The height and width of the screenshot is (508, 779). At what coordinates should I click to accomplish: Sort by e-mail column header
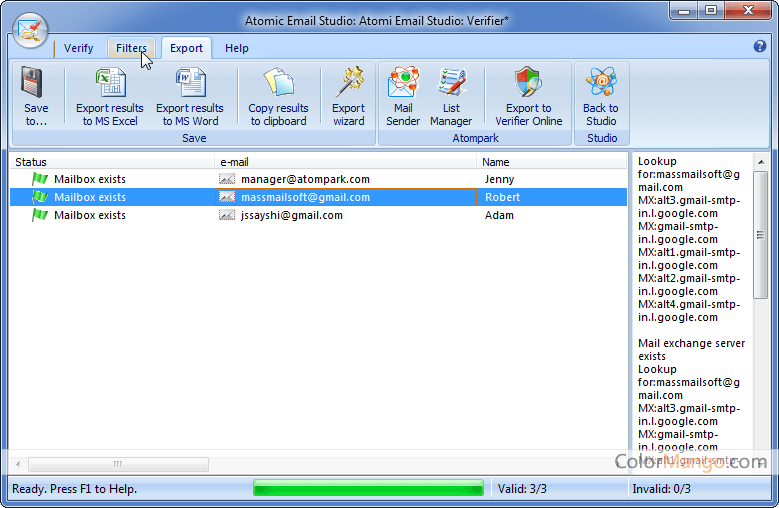click(x=345, y=162)
